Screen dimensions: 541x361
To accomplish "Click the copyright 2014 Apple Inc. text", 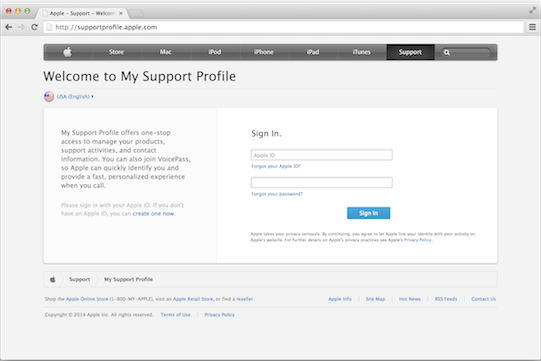I will (99, 315).
